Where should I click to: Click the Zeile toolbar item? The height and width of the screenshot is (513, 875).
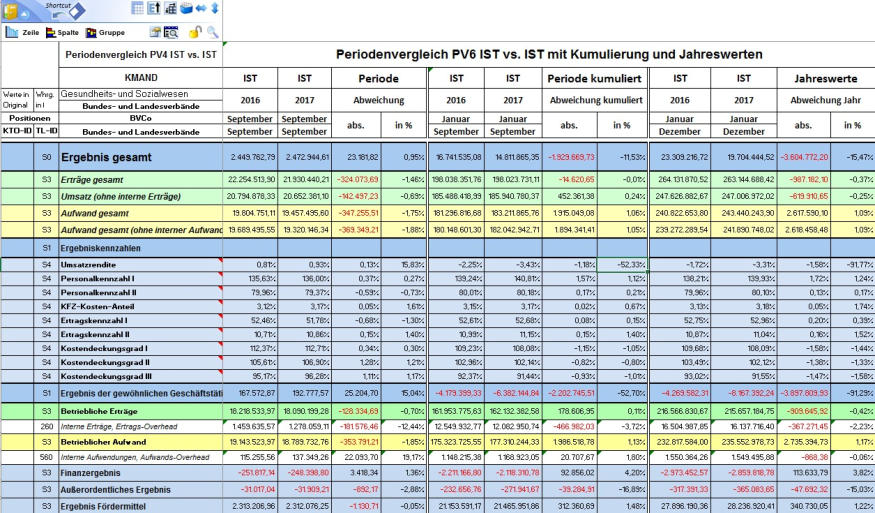[22, 33]
